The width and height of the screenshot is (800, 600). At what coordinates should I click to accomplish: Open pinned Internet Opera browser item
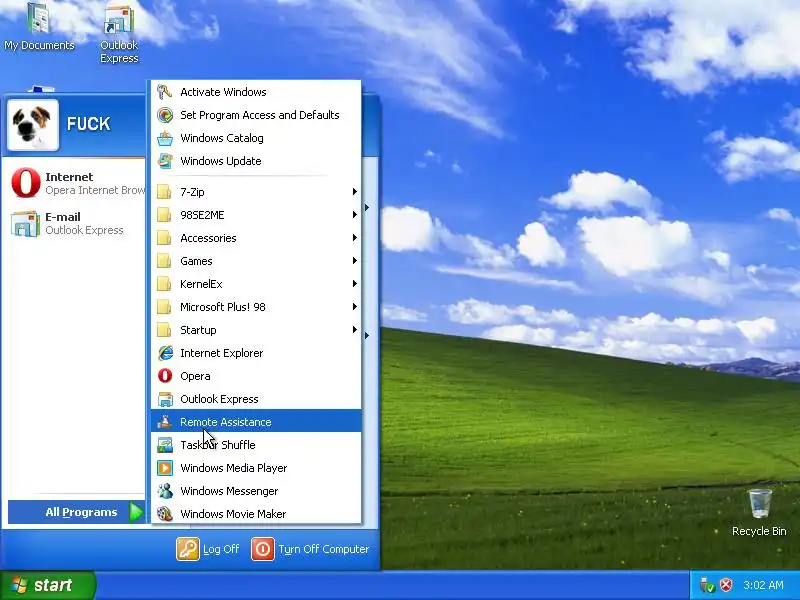(x=77, y=183)
